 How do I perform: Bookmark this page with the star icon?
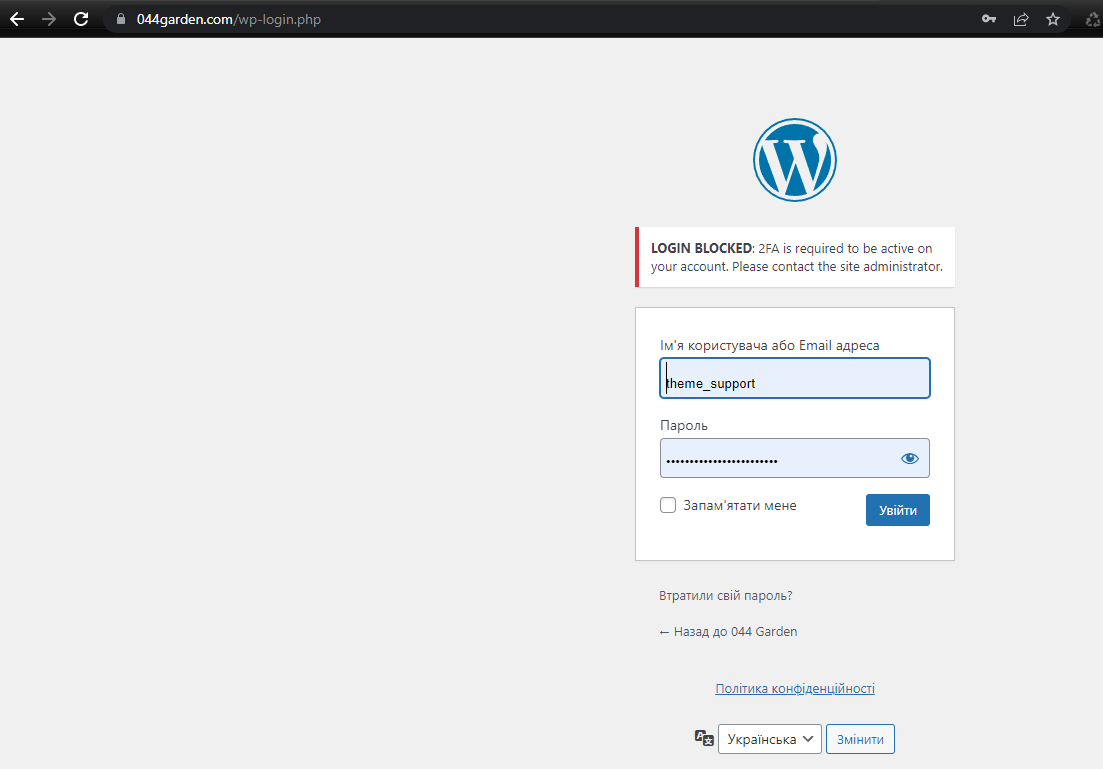pos(1052,19)
